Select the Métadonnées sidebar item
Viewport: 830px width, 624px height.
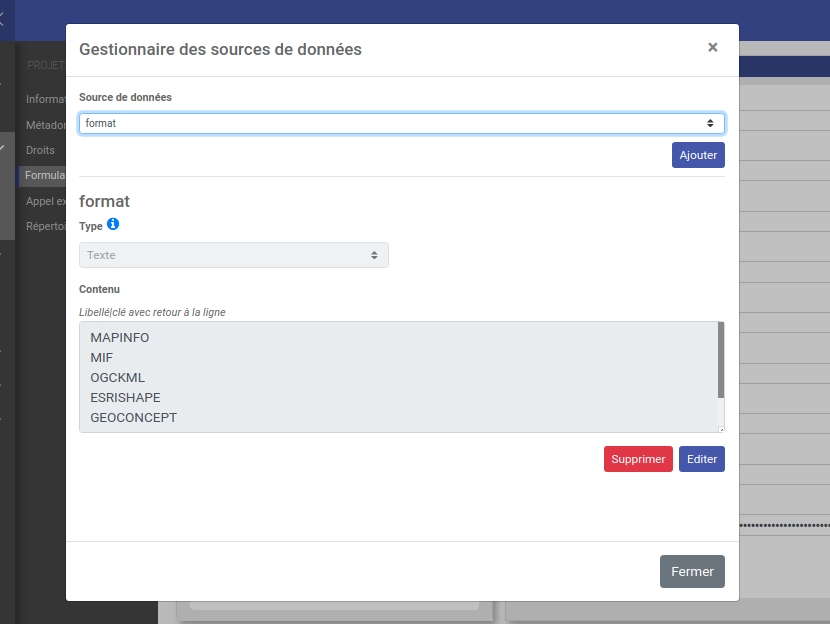tap(45, 125)
